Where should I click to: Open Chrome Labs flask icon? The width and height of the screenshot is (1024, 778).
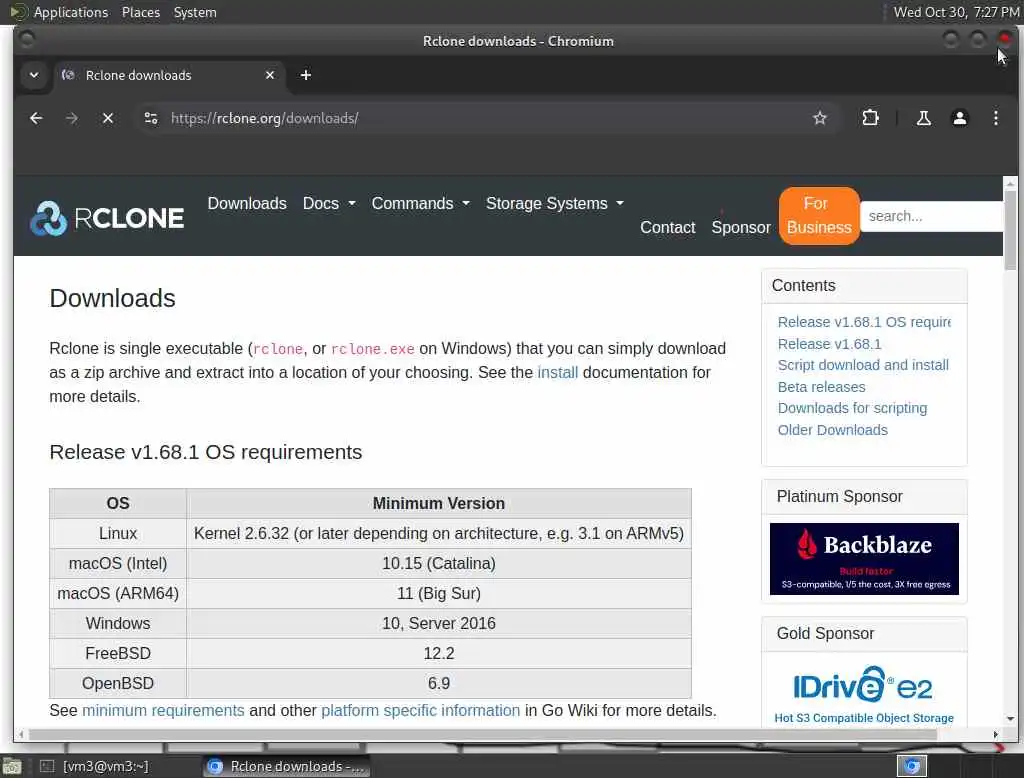pos(923,118)
